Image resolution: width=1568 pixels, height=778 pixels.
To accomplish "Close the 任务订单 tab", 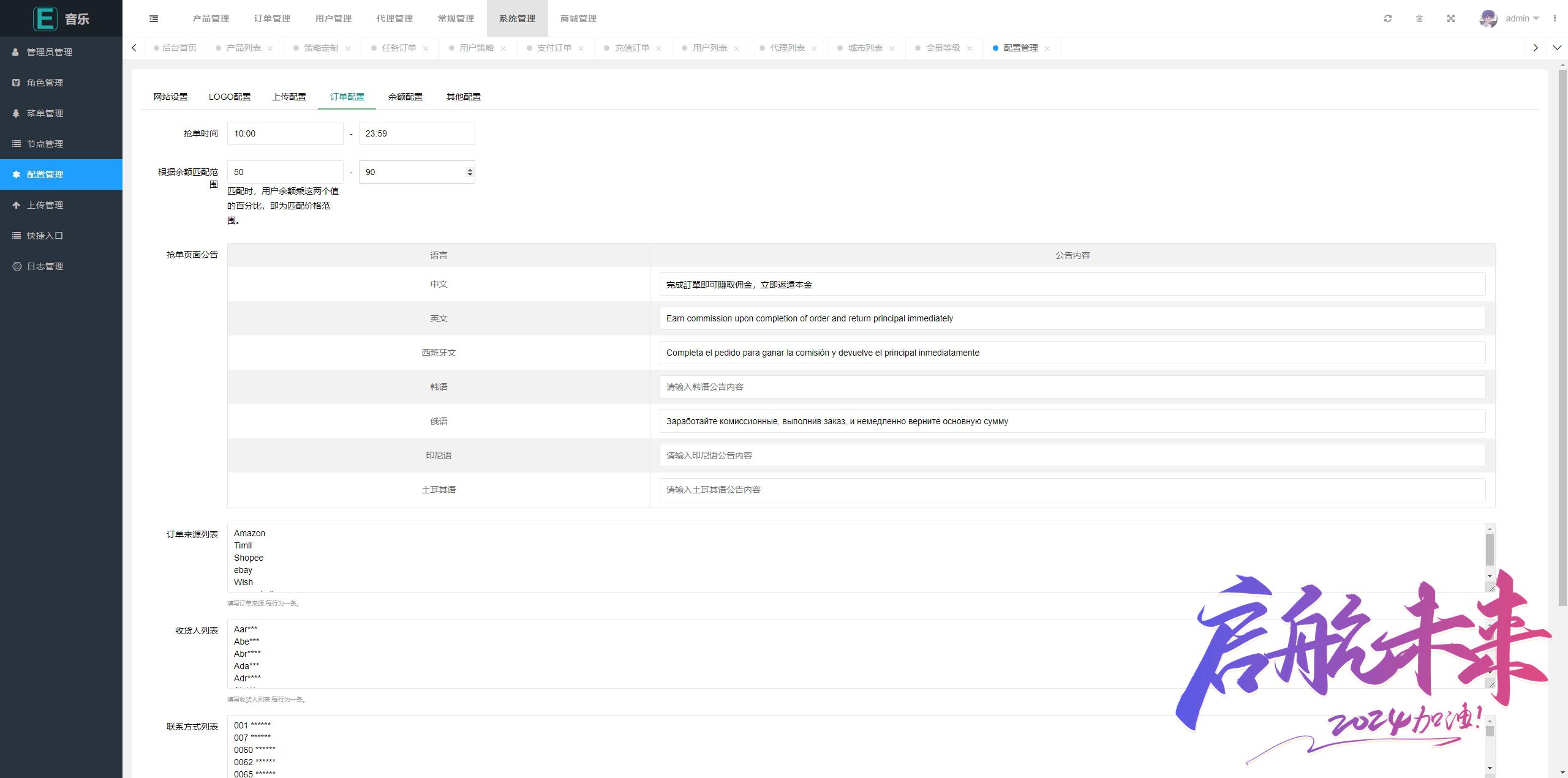I will (426, 48).
